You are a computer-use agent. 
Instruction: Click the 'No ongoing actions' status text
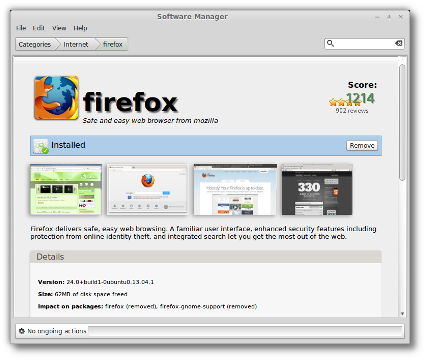(57, 331)
